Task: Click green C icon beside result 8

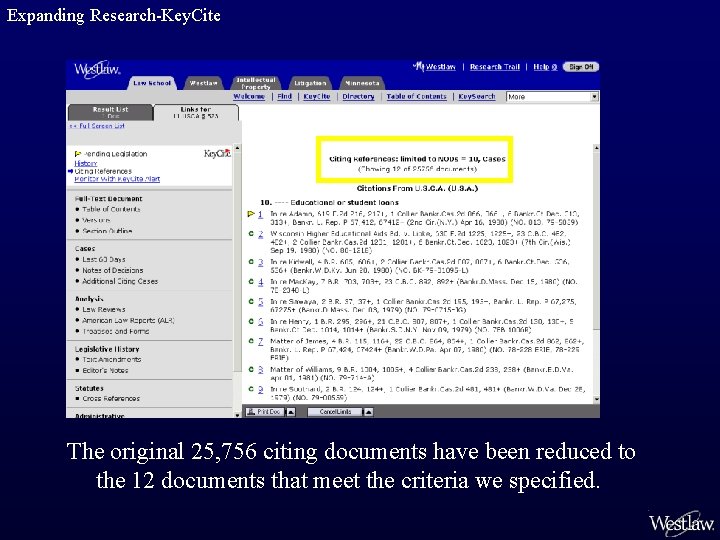Action: tap(251, 369)
